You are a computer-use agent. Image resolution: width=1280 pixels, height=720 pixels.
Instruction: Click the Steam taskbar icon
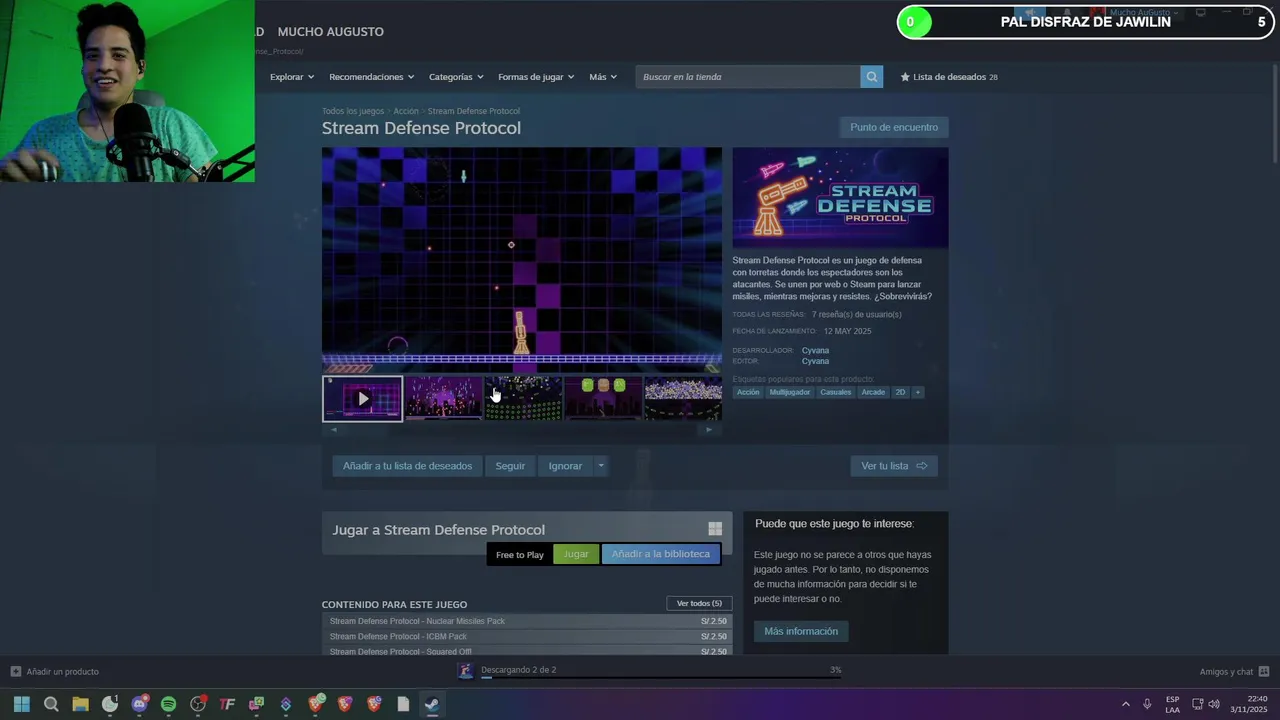[x=432, y=704]
